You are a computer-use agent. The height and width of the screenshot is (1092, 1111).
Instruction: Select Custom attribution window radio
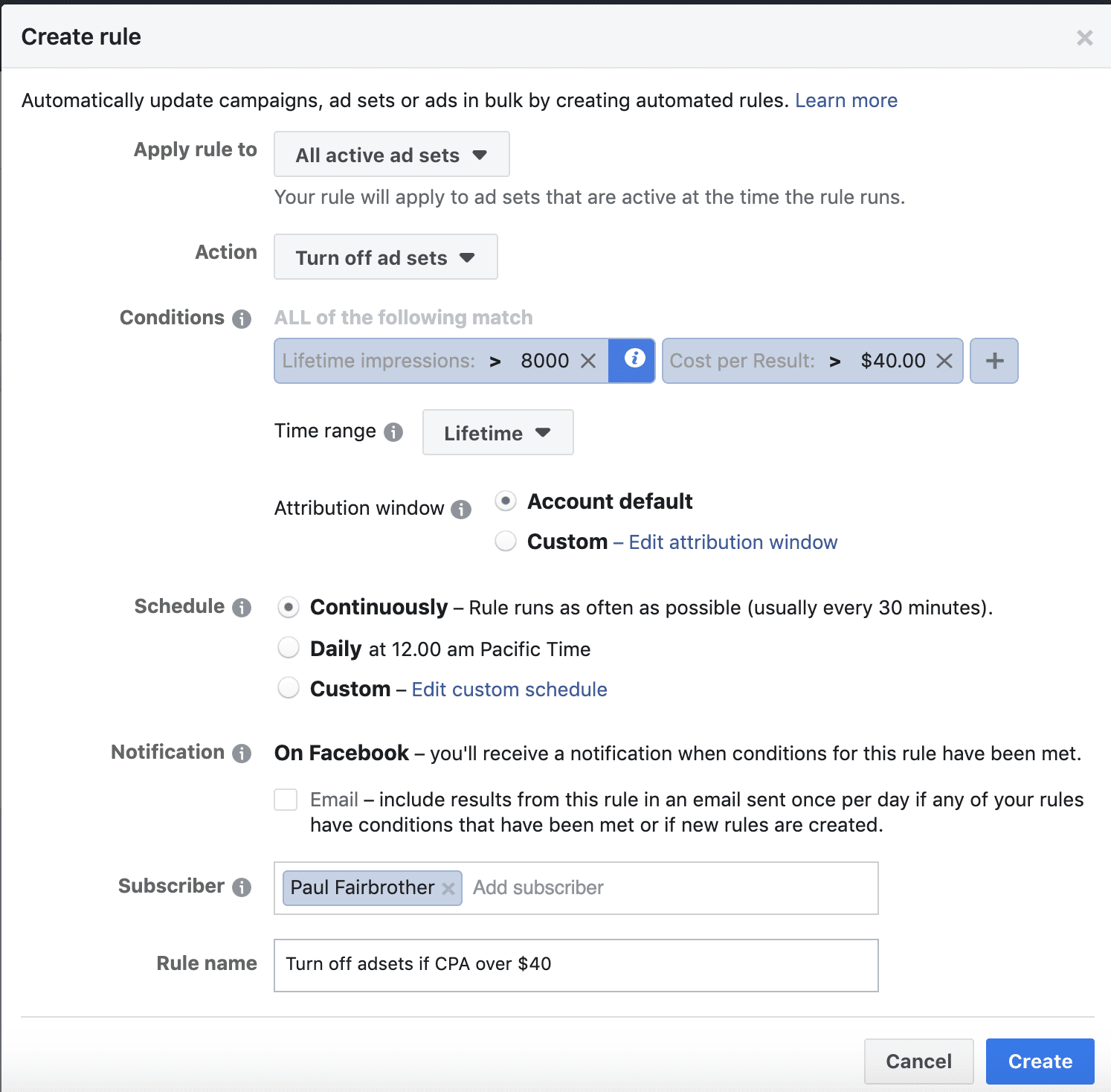pyautogui.click(x=506, y=541)
